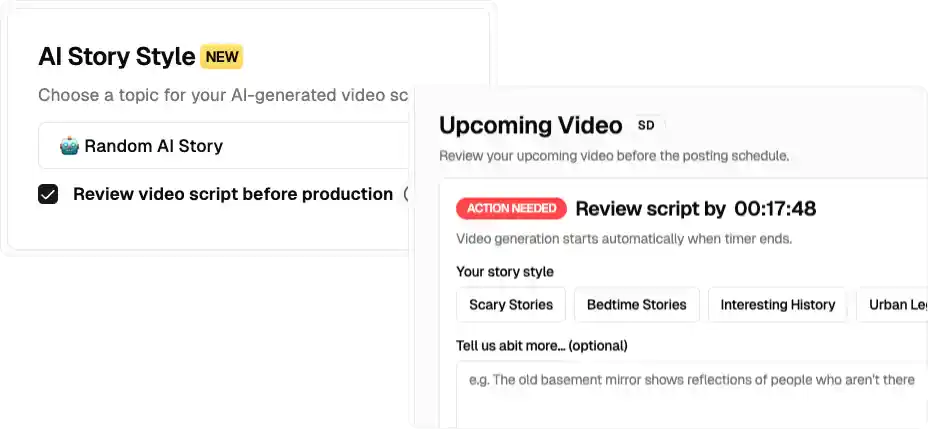Screen dimensions: 928x429
Task: Click the Review script by text
Action: [650, 208]
